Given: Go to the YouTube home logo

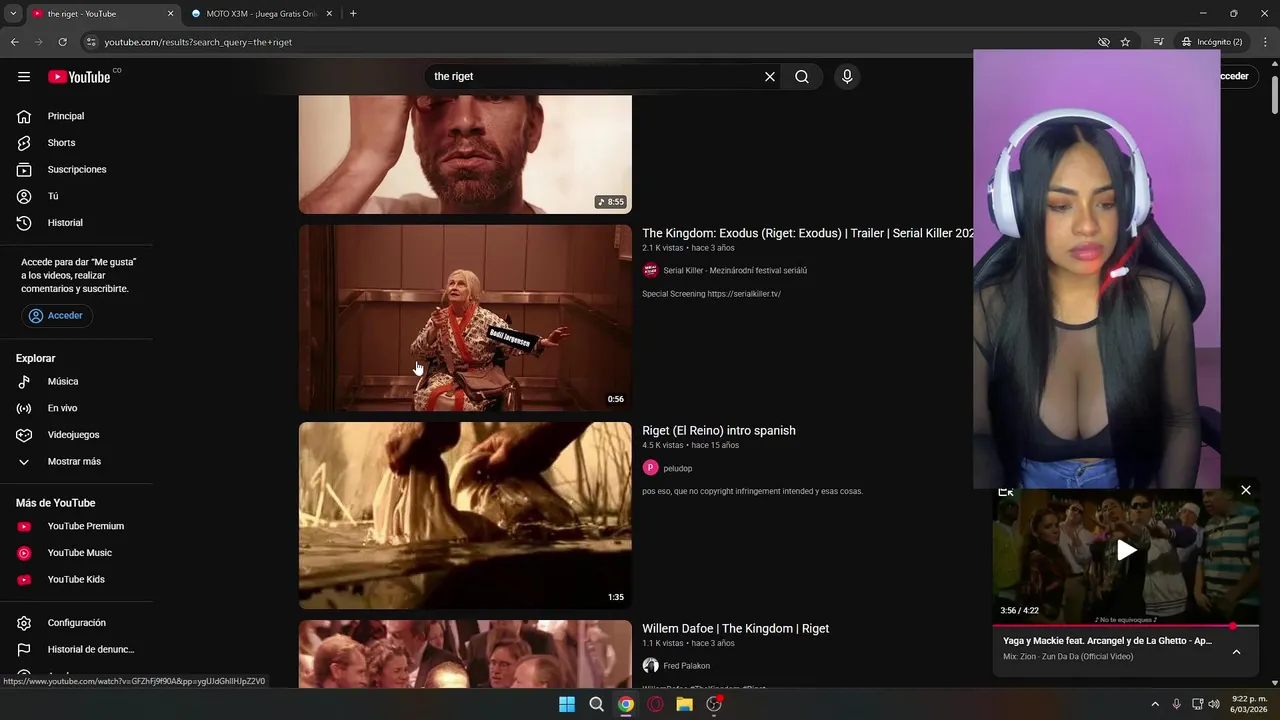Looking at the screenshot, I should click(79, 77).
